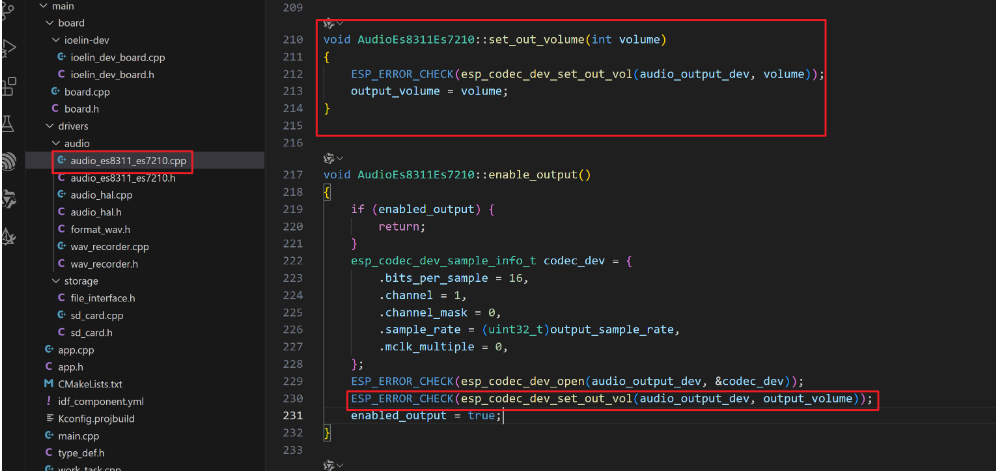Open audio_es8311_es7210.h header

click(x=123, y=178)
